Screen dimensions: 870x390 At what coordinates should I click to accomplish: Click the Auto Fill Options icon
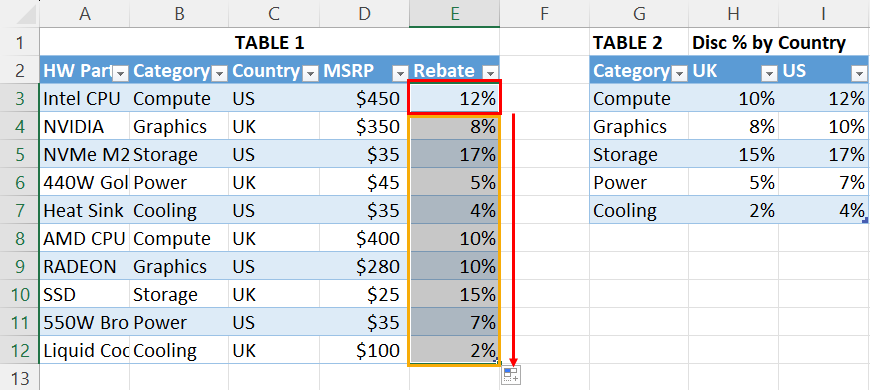point(511,375)
